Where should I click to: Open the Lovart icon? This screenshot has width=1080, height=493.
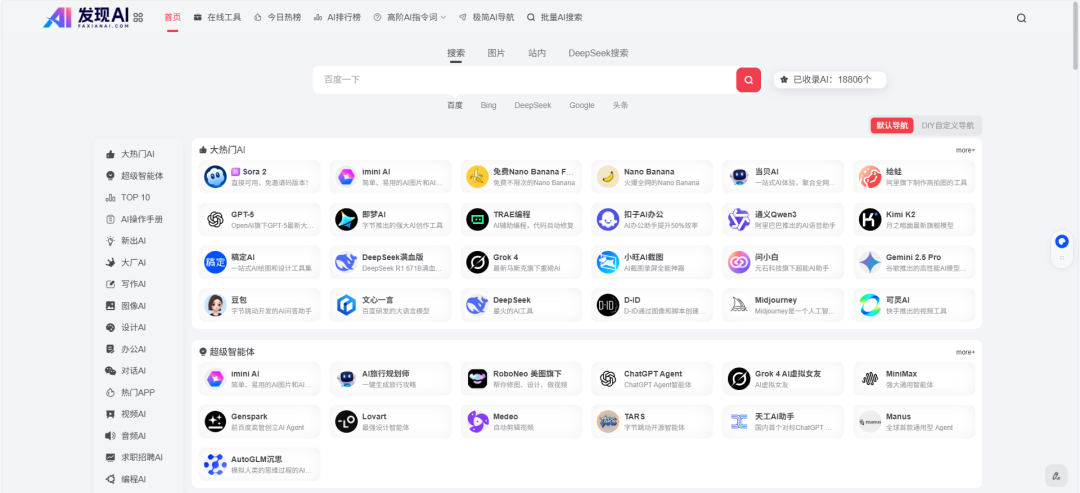tap(346, 421)
